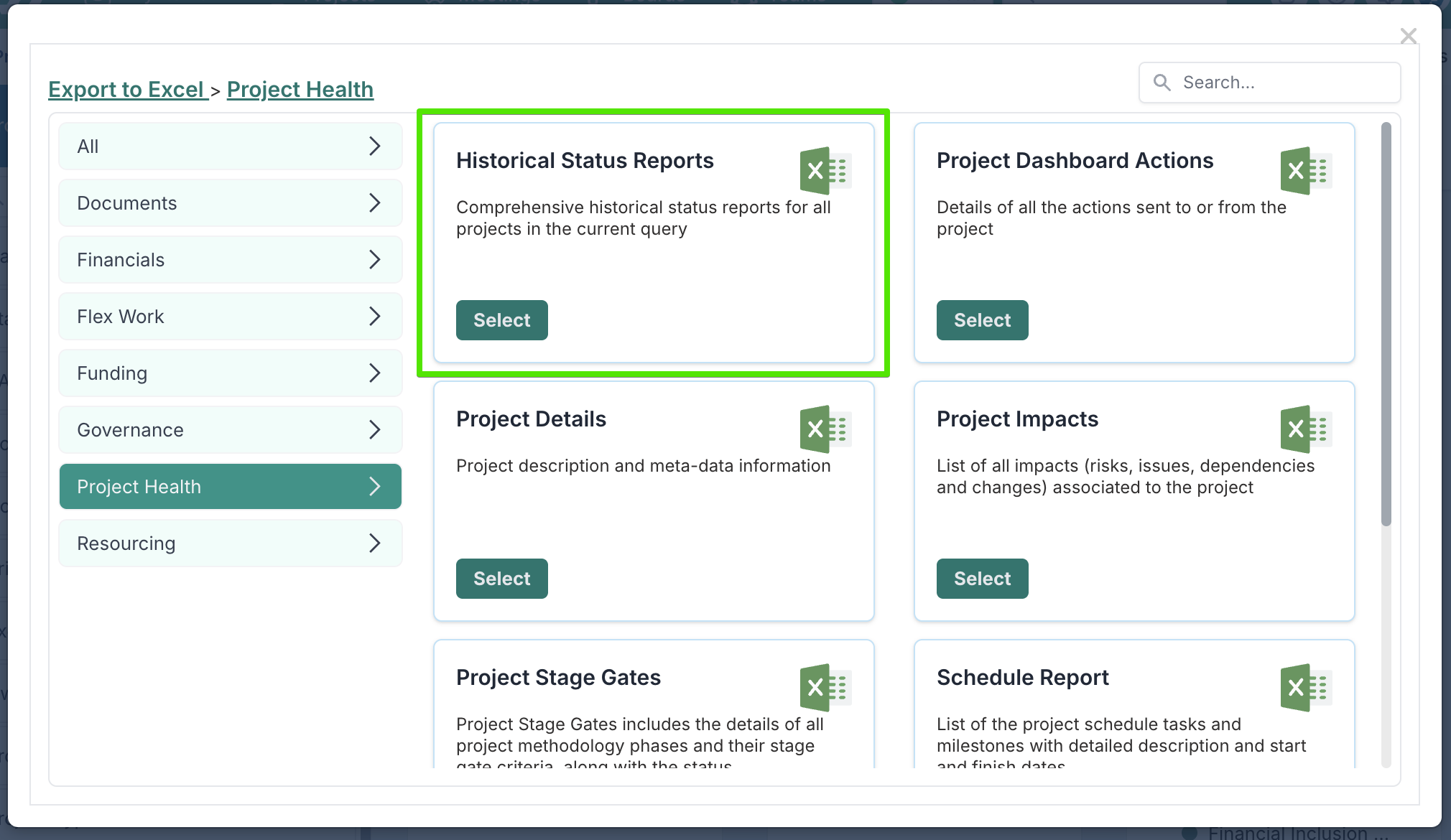Click Excel icon on Project Stage Gates card
The height and width of the screenshot is (840, 1451).
coord(825,688)
